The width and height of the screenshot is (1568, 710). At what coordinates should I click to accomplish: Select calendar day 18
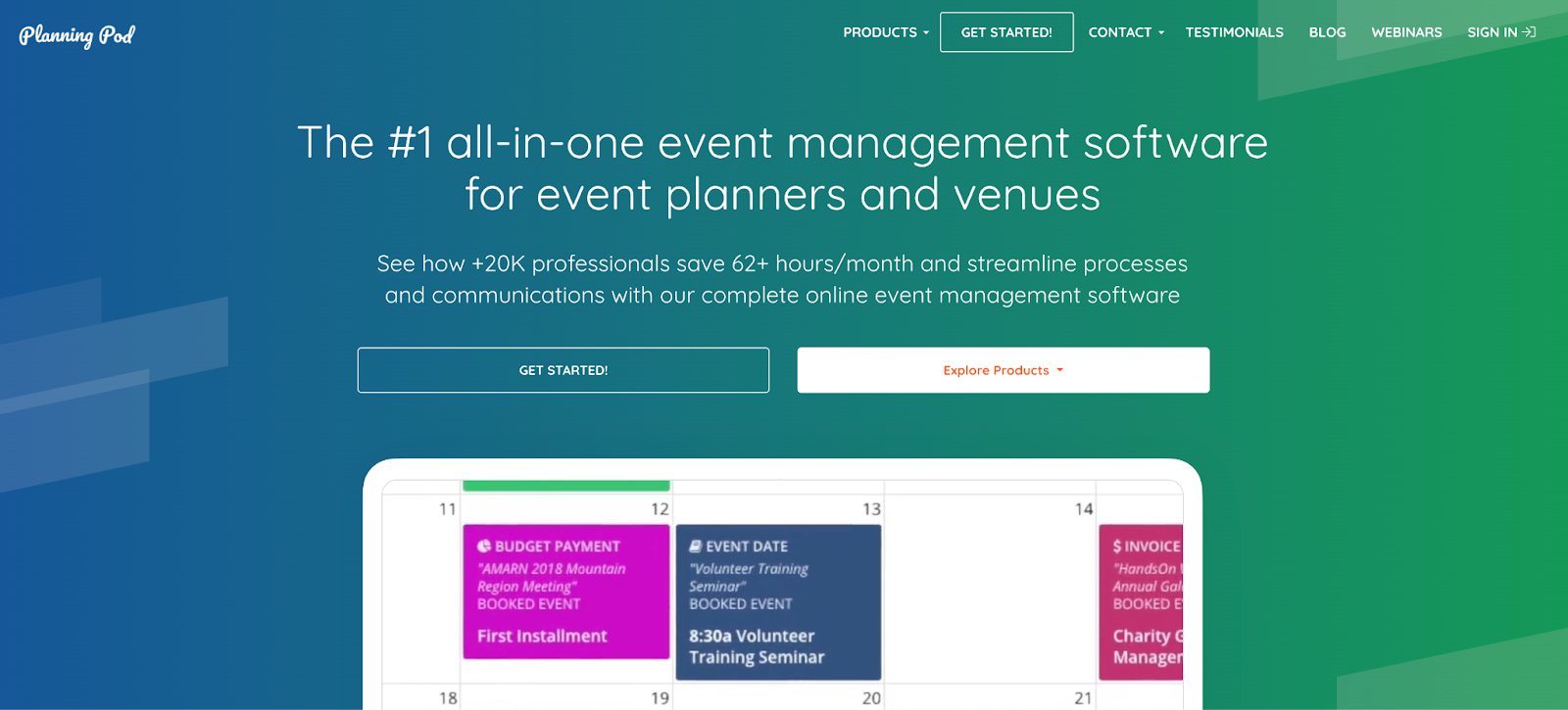click(x=448, y=698)
